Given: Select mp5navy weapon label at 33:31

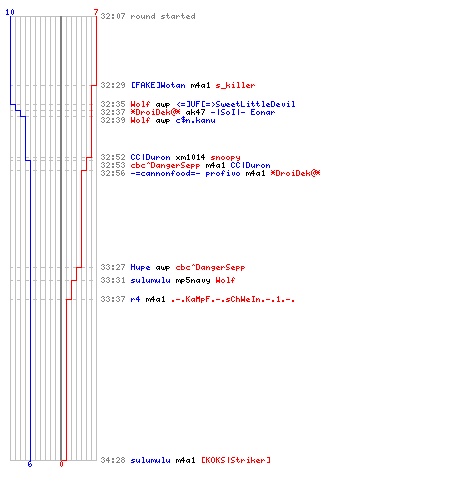Looking at the screenshot, I should pyautogui.click(x=193, y=280).
